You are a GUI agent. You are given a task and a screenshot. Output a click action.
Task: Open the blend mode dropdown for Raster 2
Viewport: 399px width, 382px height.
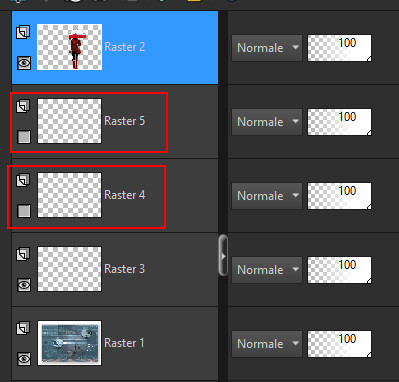(x=267, y=48)
